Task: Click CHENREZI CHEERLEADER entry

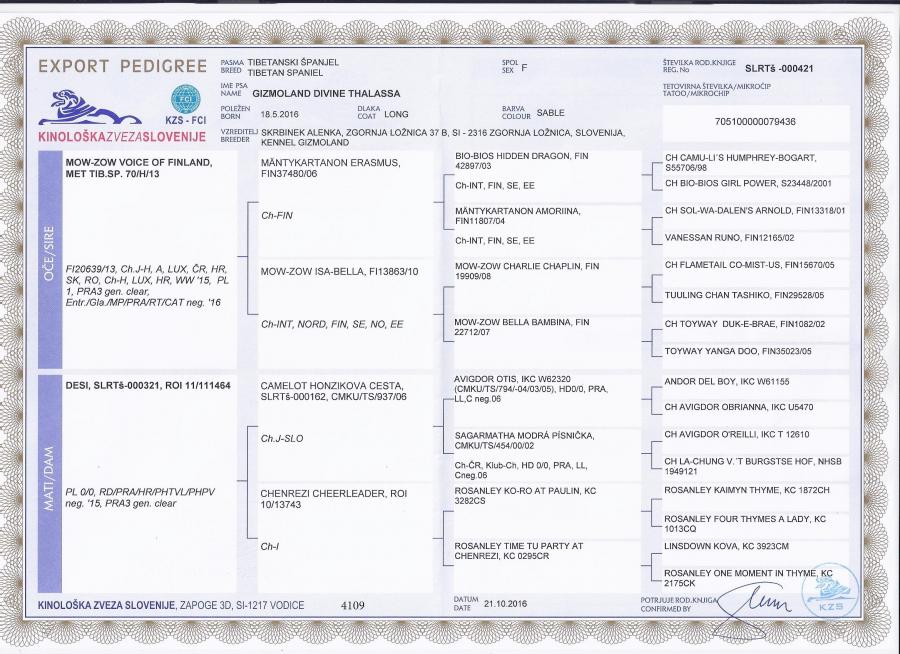Action: click(x=333, y=499)
